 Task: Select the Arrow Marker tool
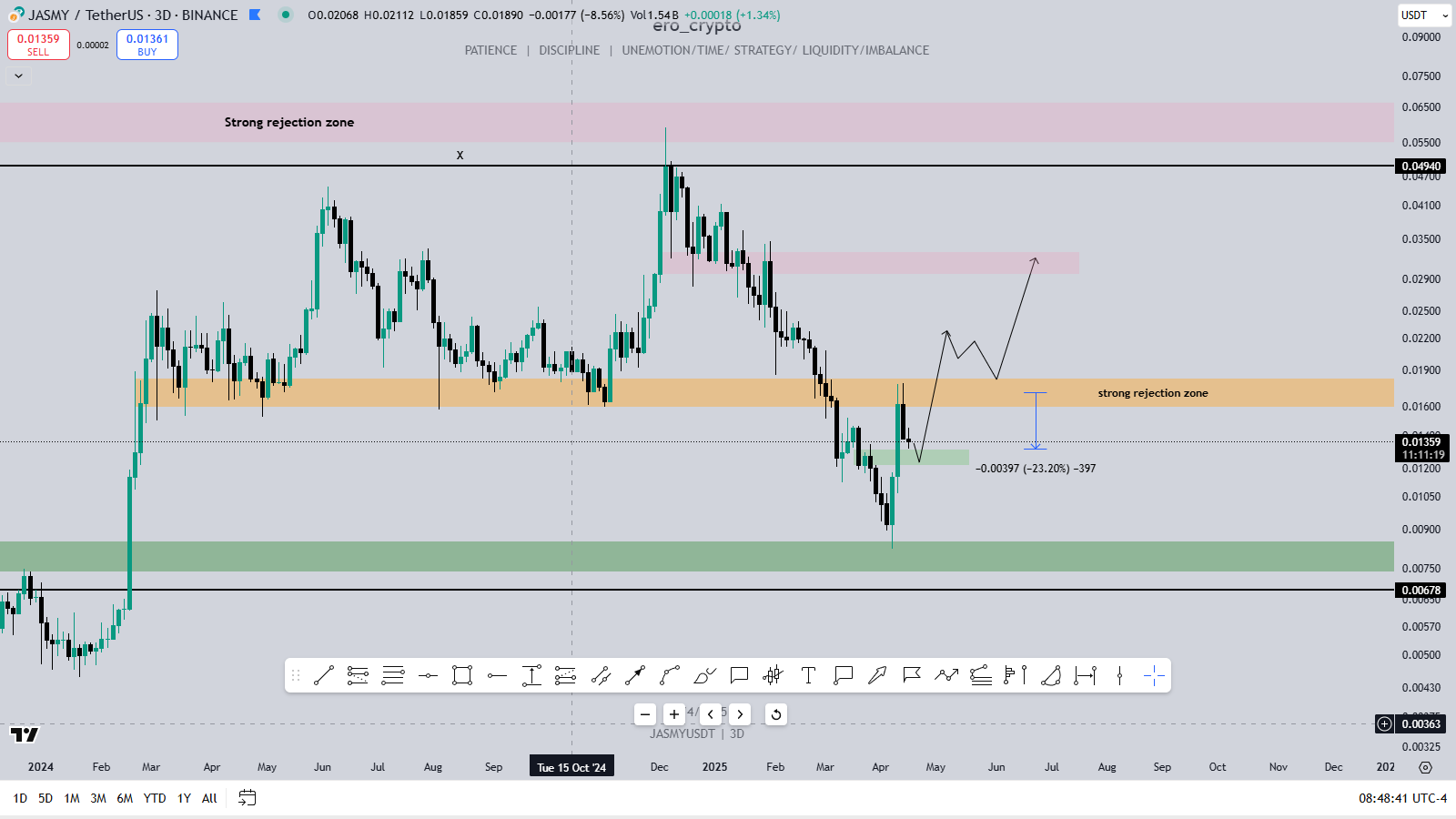[877, 675]
